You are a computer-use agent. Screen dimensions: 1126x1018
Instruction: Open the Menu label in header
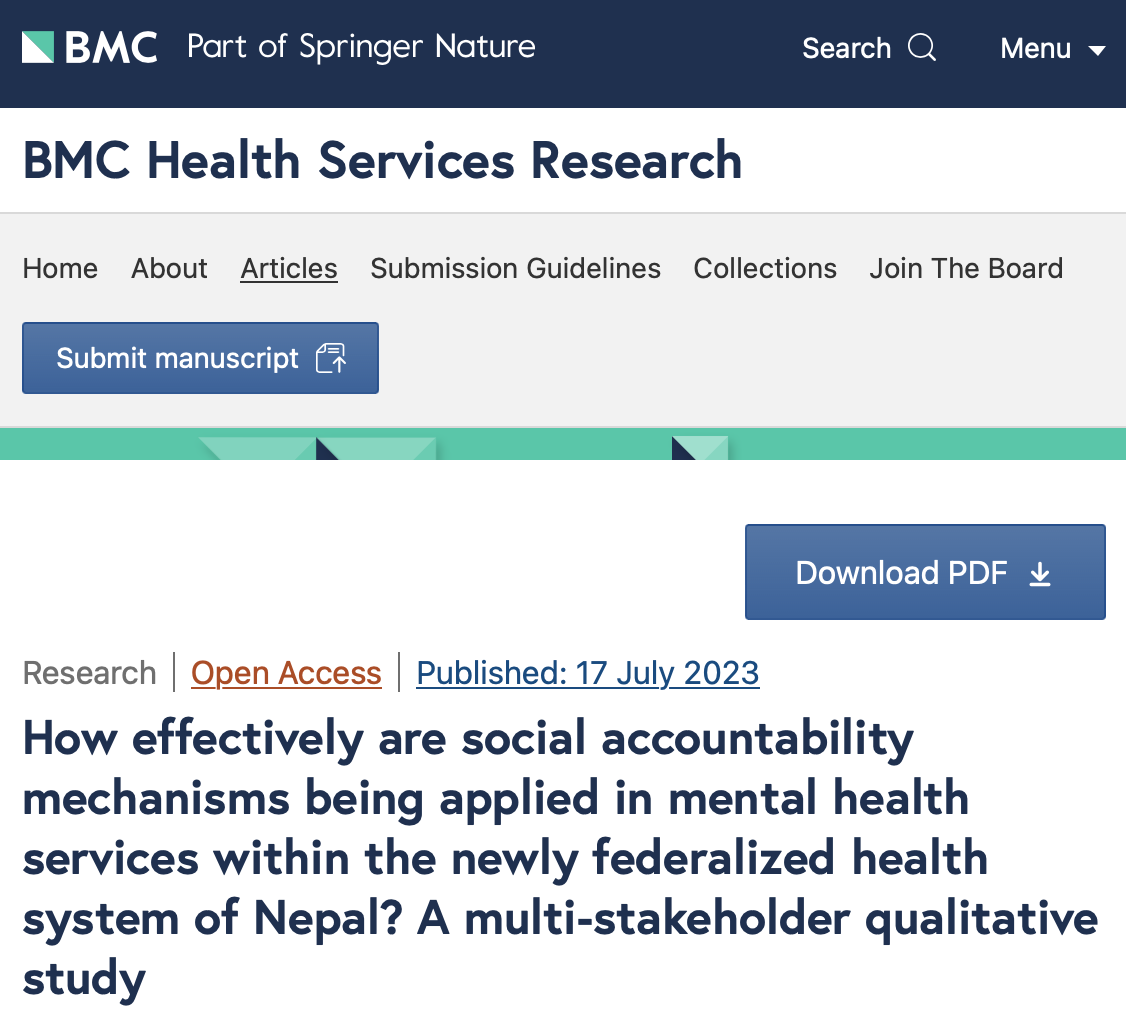tap(1036, 48)
